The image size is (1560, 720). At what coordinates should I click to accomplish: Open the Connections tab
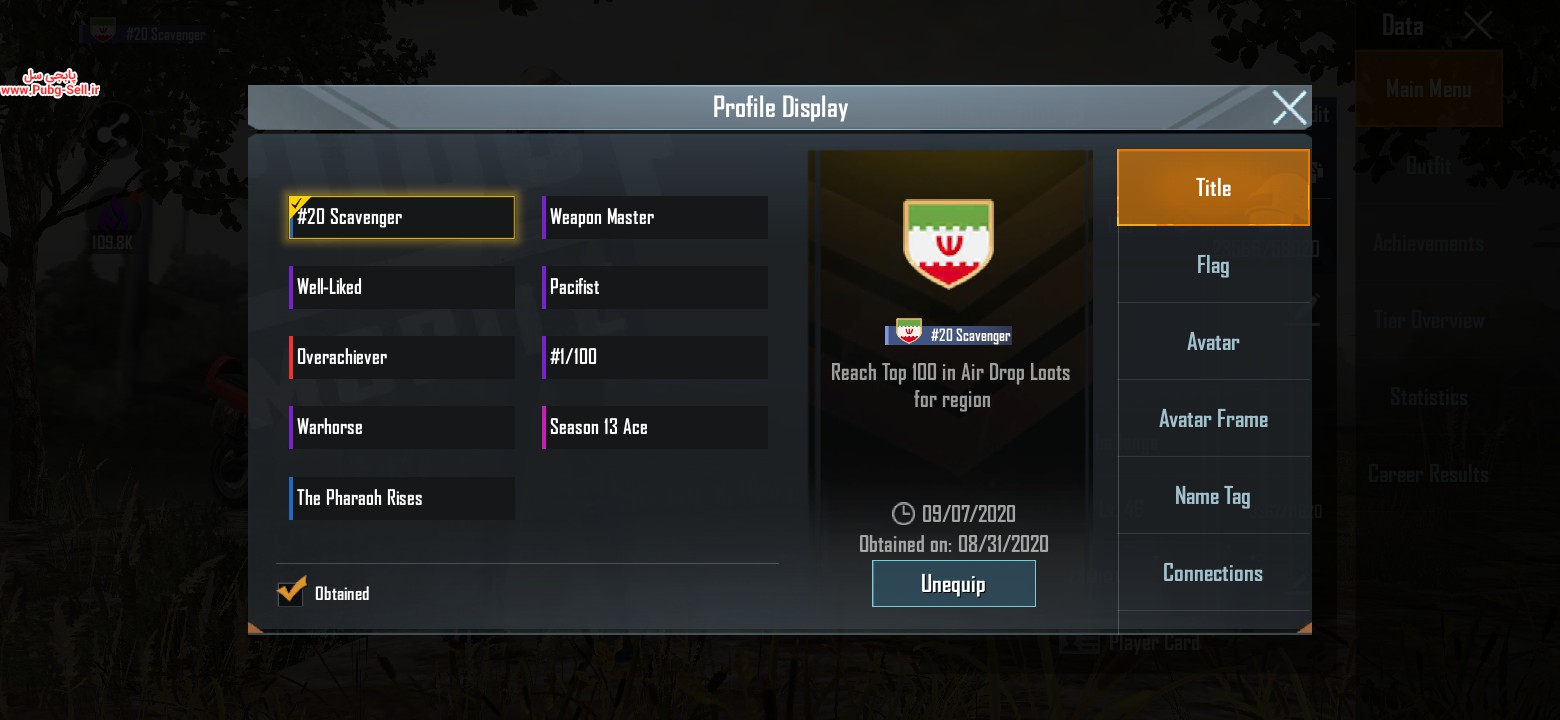[x=1213, y=573]
